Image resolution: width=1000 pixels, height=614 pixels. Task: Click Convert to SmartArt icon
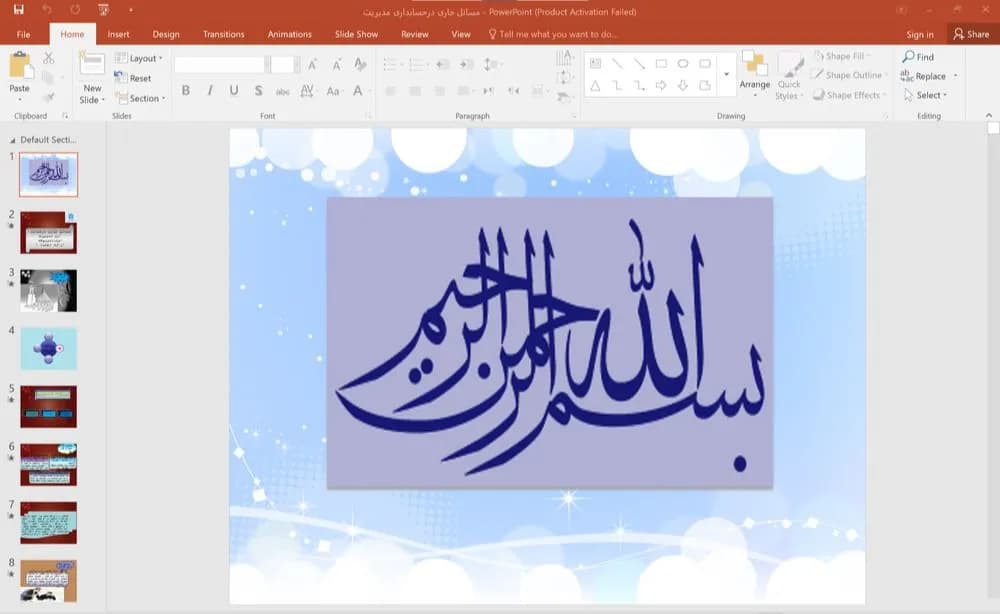pyautogui.click(x=564, y=97)
